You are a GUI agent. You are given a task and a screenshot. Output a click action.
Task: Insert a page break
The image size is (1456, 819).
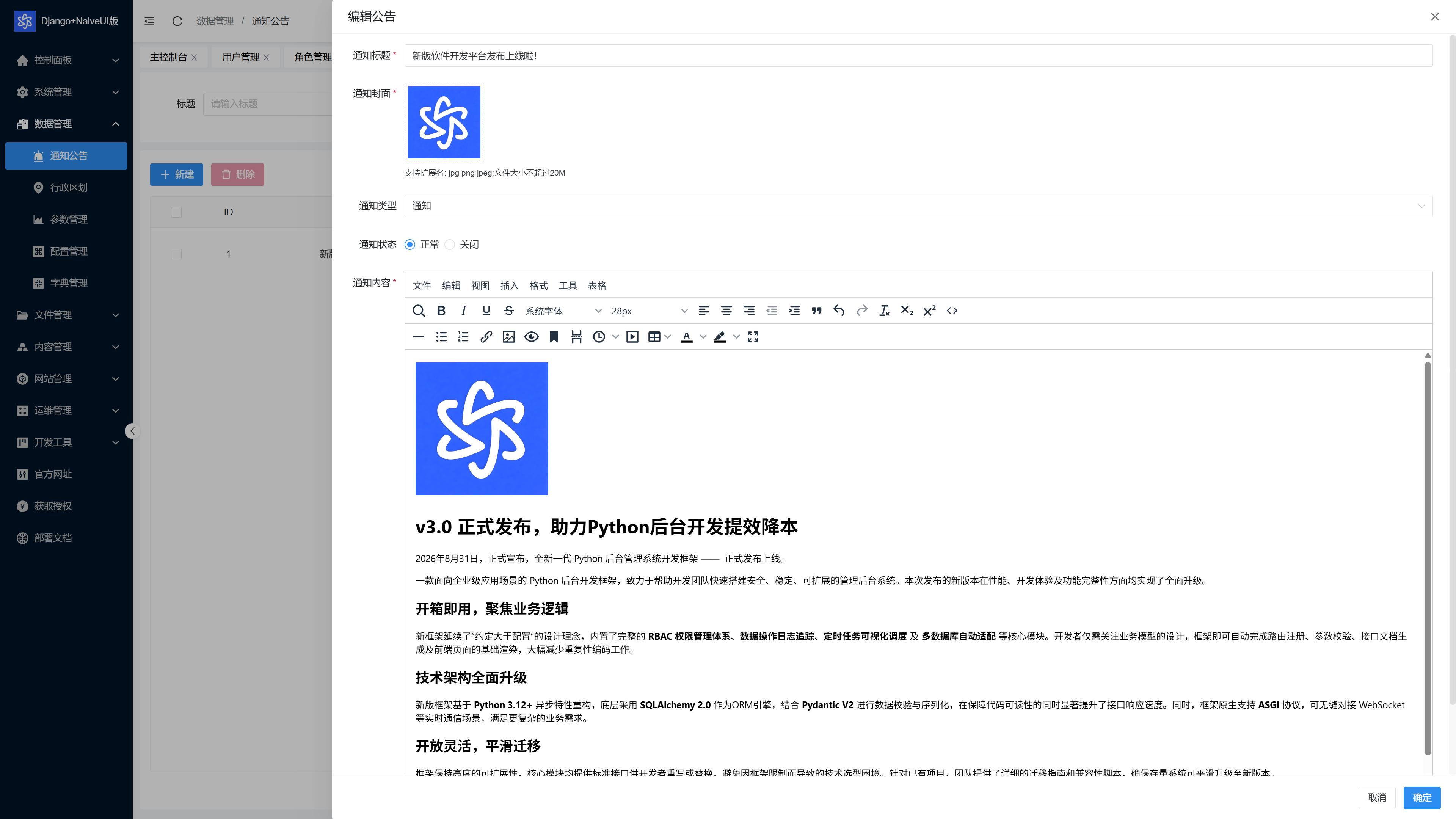[576, 337]
